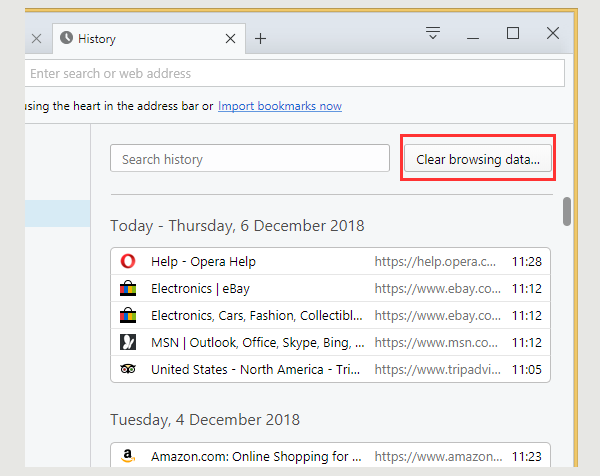The width and height of the screenshot is (600, 476).
Task: Open MSN | Outlook, Office, Skype entry
Action: click(x=331, y=342)
